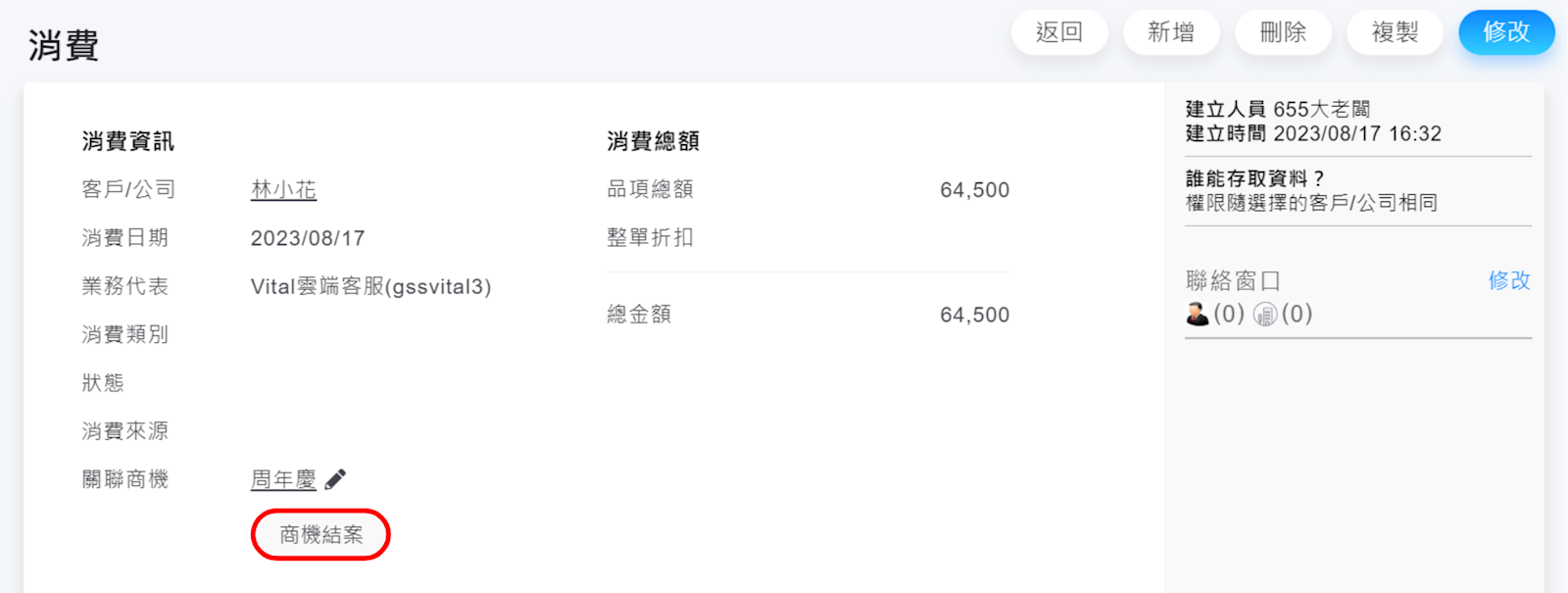Click the 誰能存取資料？ heading
This screenshot has width=1568, height=593.
(1254, 178)
